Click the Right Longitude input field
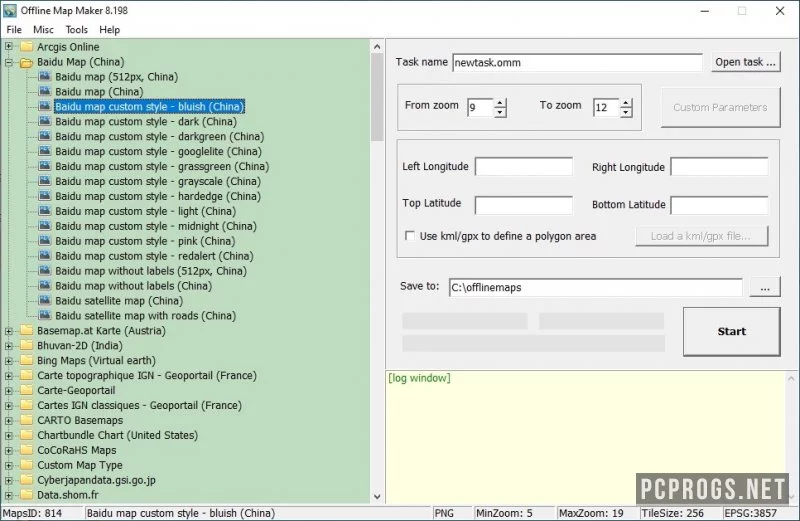800x521 pixels. [x=719, y=166]
